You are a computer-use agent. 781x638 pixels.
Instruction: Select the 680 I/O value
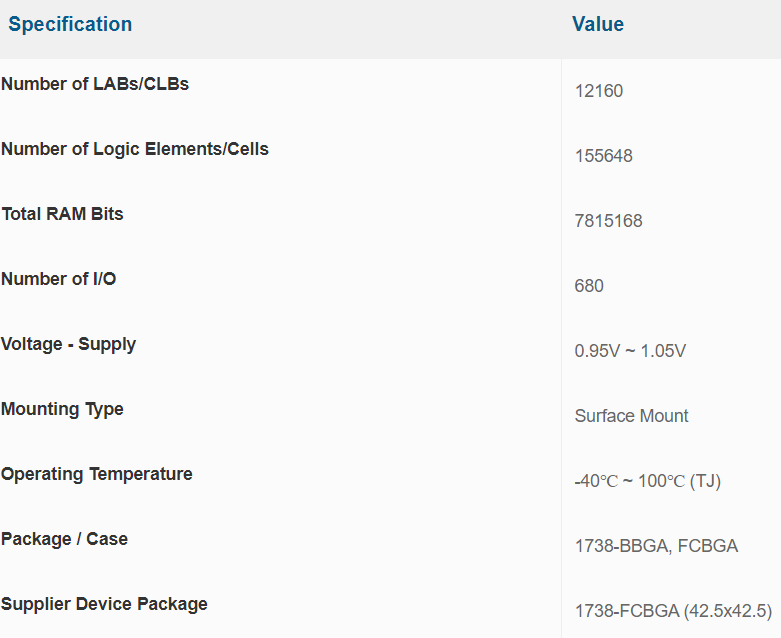click(x=590, y=286)
